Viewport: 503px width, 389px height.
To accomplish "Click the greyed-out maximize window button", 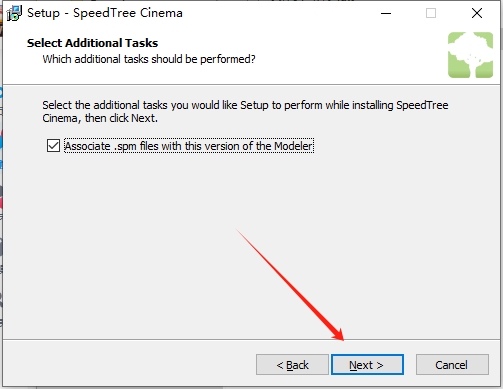I will (x=431, y=13).
